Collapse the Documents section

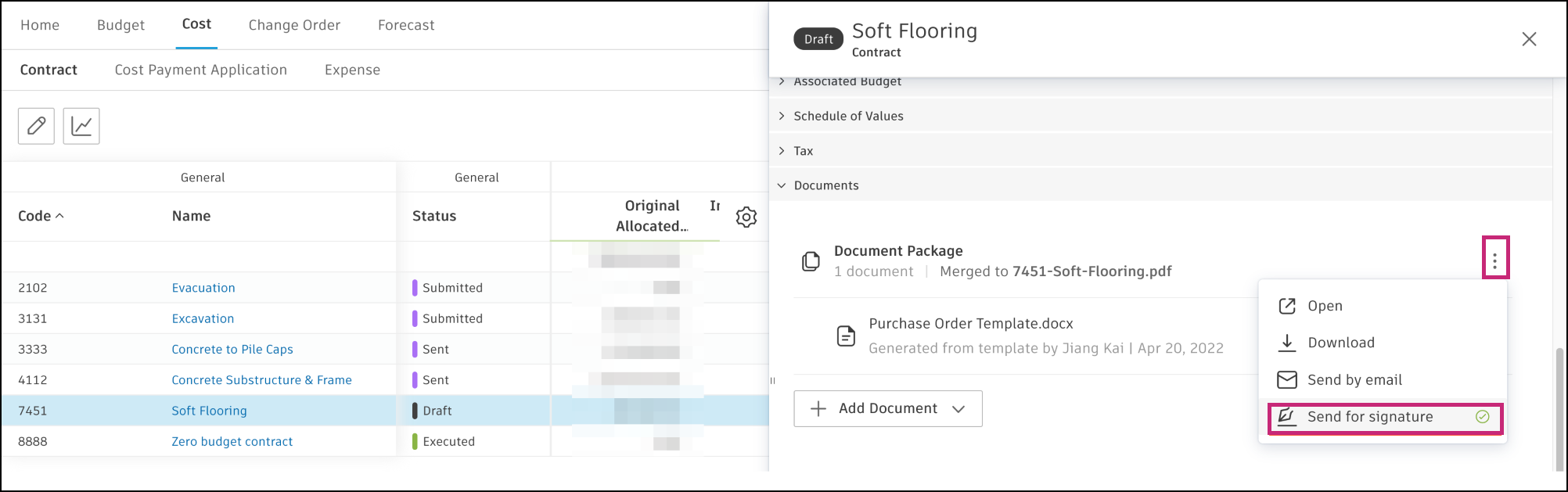point(825,185)
